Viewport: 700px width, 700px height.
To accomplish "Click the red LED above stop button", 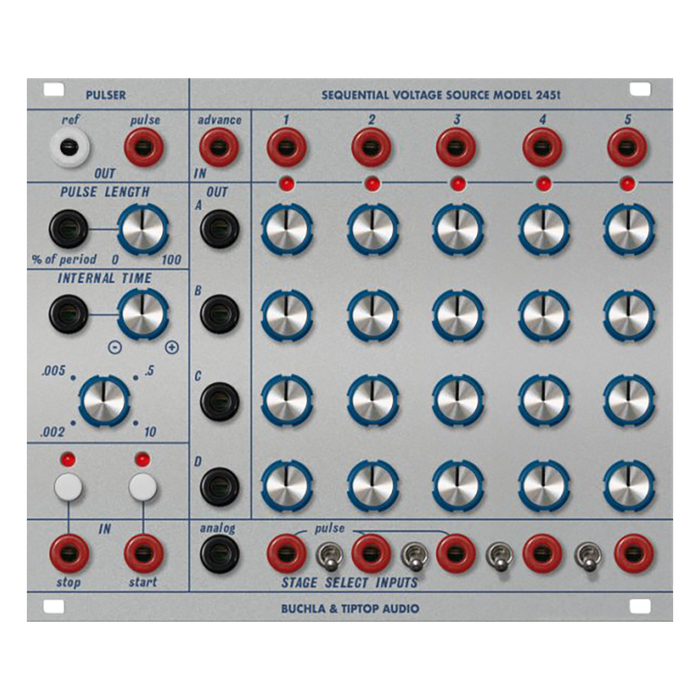I will [x=68, y=459].
